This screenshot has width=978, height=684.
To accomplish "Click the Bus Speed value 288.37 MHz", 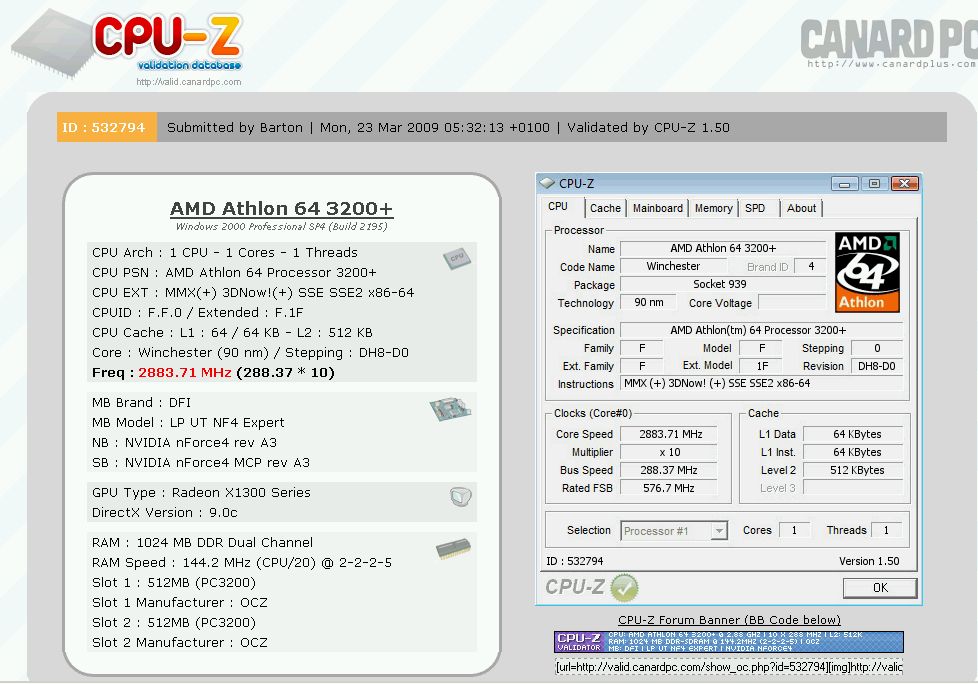I will [x=671, y=470].
